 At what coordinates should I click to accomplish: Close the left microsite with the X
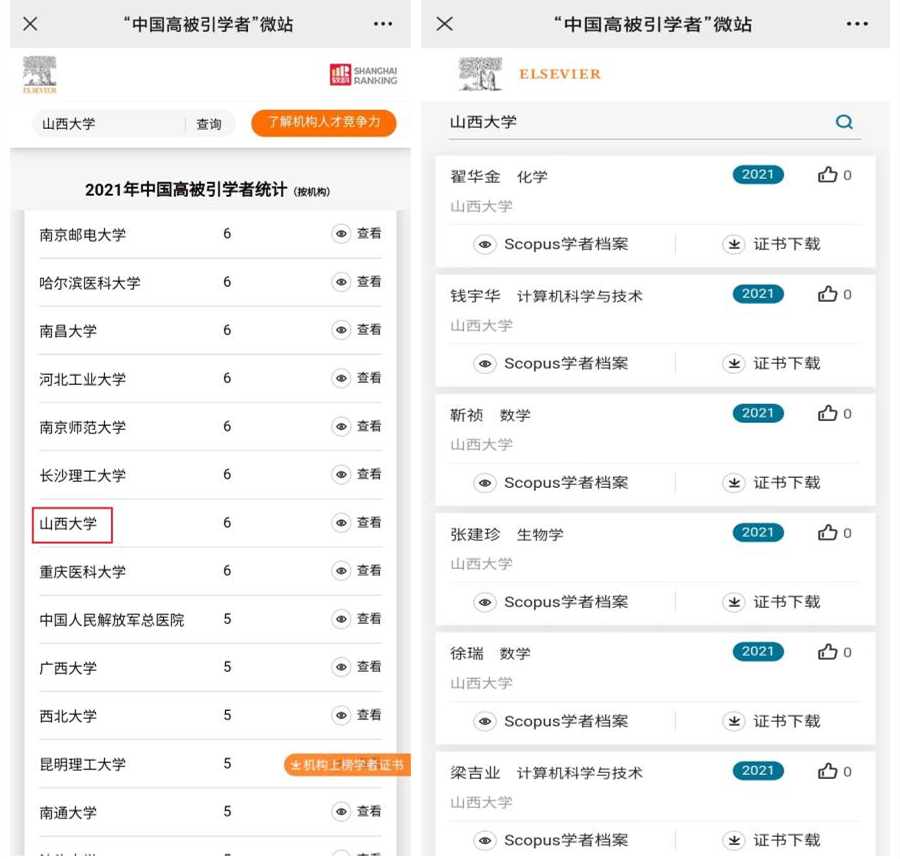point(30,24)
